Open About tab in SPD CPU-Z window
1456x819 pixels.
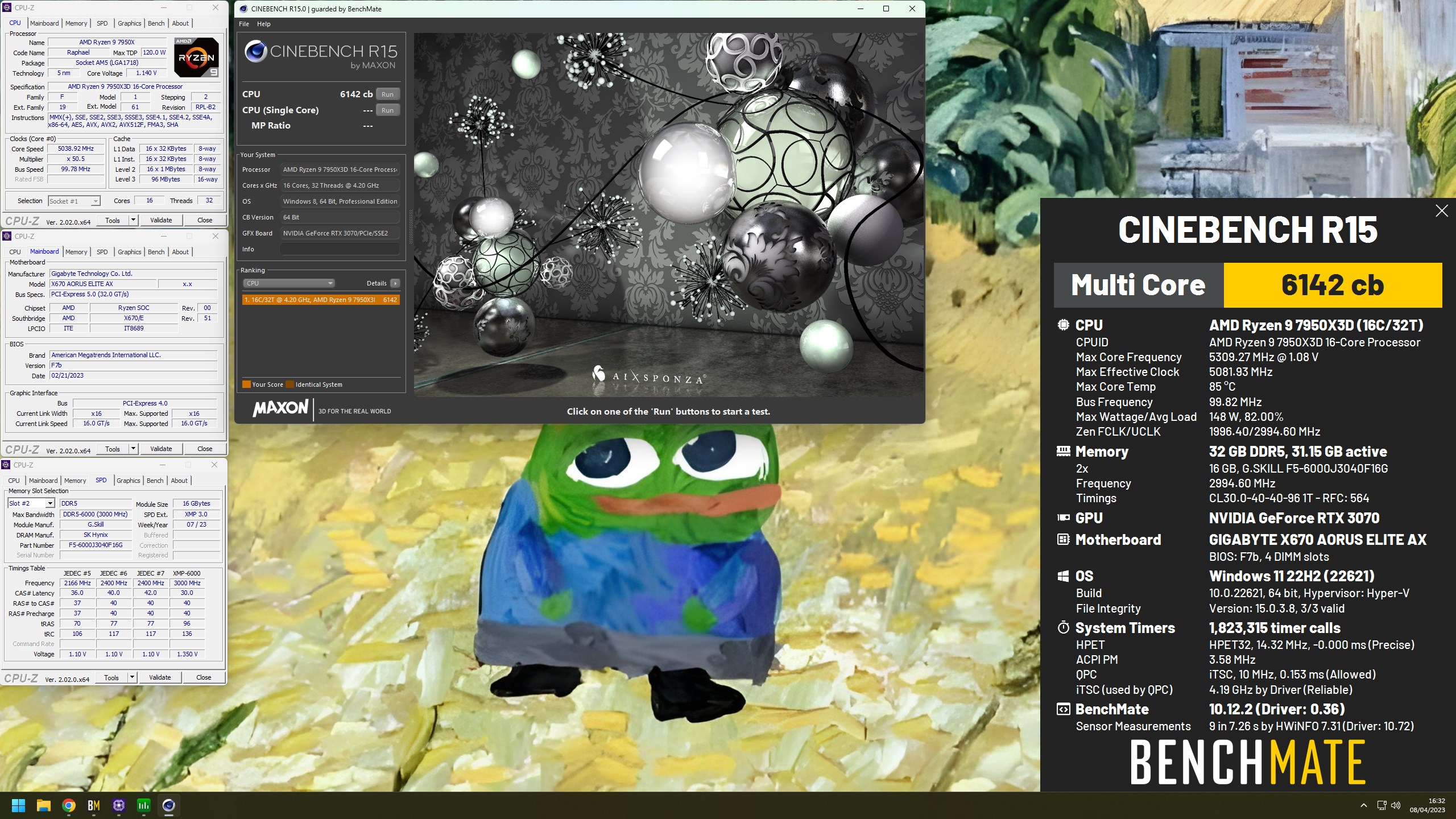[x=179, y=481]
